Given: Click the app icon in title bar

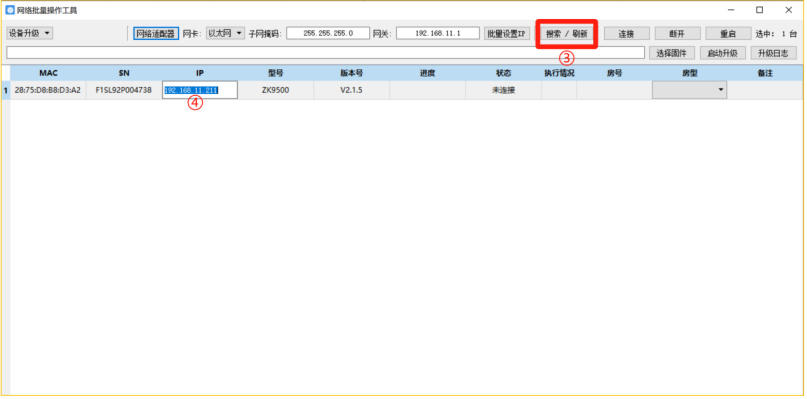Looking at the screenshot, I should [x=10, y=10].
